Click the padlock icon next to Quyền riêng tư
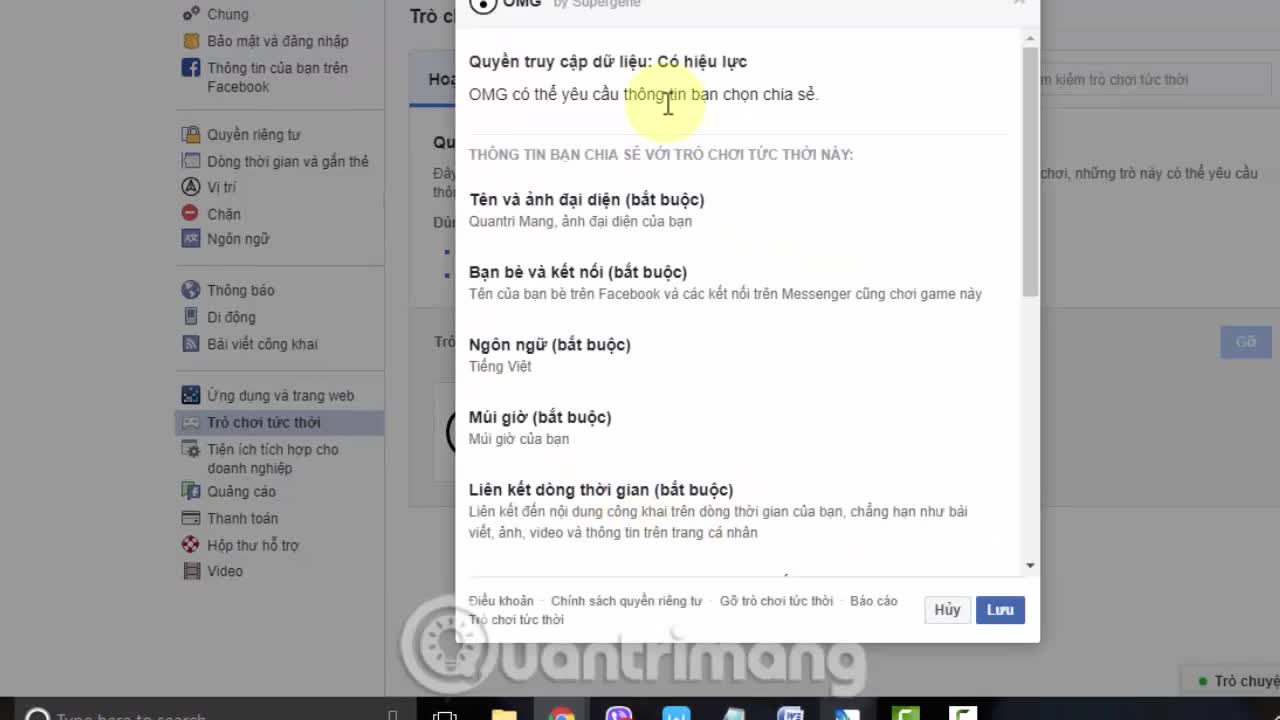This screenshot has width=1280, height=720. tap(190, 134)
